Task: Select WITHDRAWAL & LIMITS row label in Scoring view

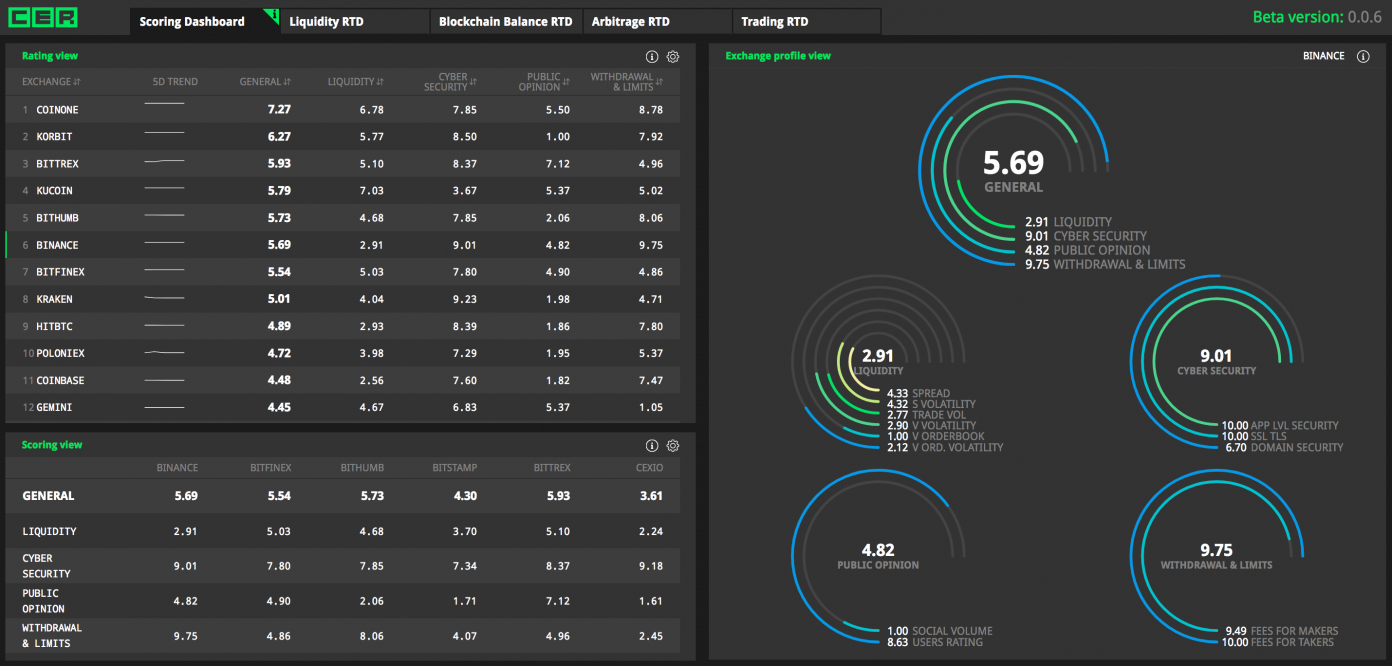Action: click(52, 636)
